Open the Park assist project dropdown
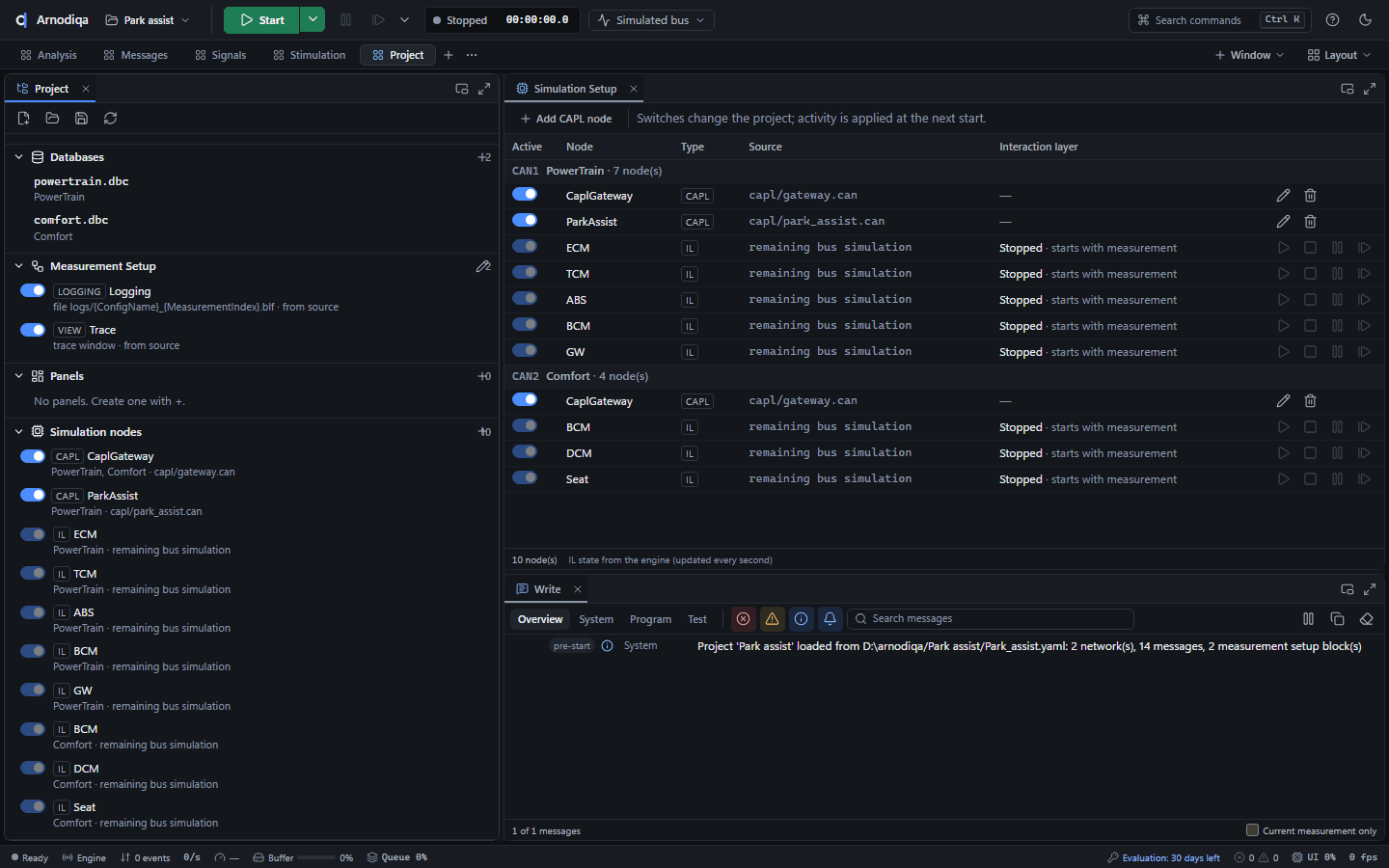Image resolution: width=1389 pixels, height=868 pixels. [148, 20]
